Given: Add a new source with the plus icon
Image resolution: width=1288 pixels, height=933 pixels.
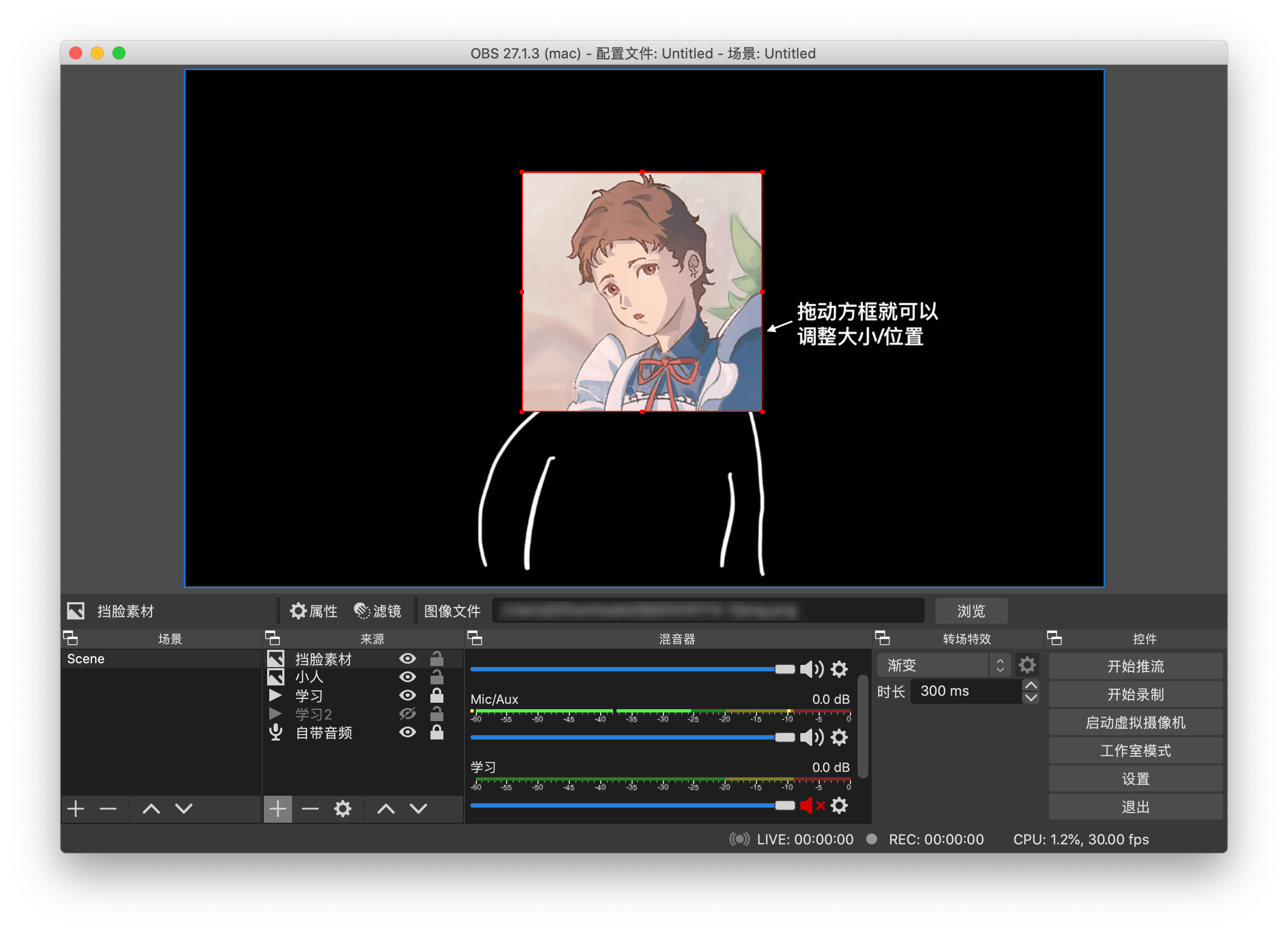Looking at the screenshot, I should 278,809.
